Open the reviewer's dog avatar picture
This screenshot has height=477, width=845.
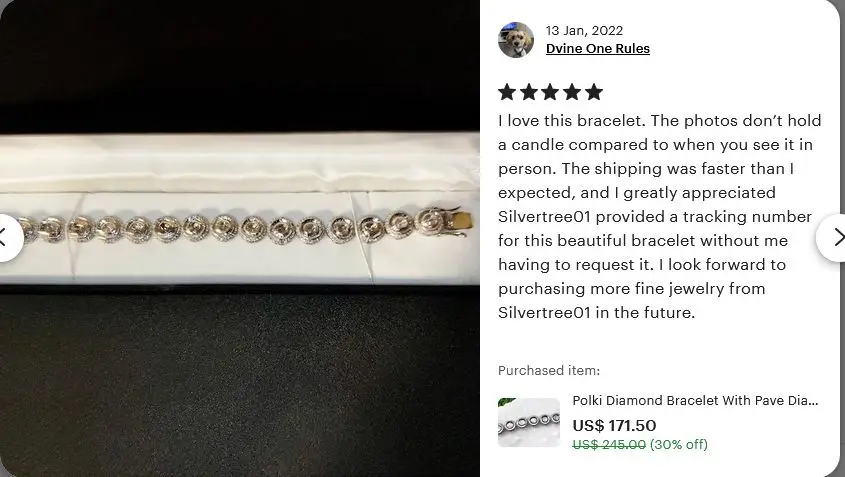[516, 40]
